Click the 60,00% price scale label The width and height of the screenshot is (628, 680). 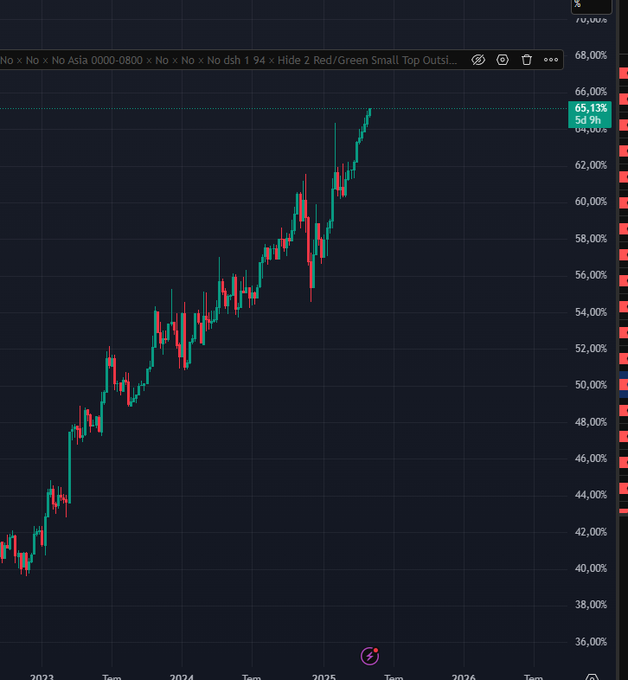pyautogui.click(x=591, y=202)
